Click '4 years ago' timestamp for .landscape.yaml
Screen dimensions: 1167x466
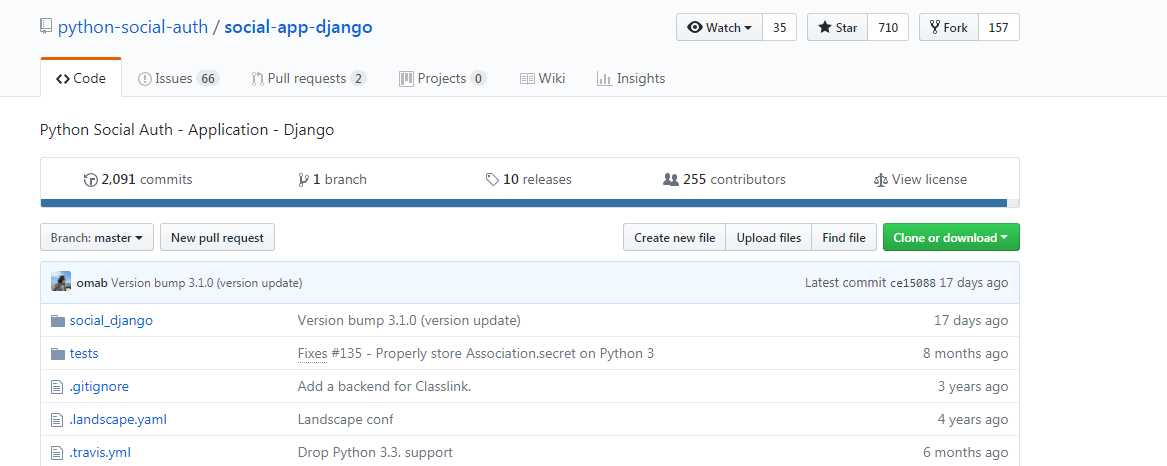point(973,419)
